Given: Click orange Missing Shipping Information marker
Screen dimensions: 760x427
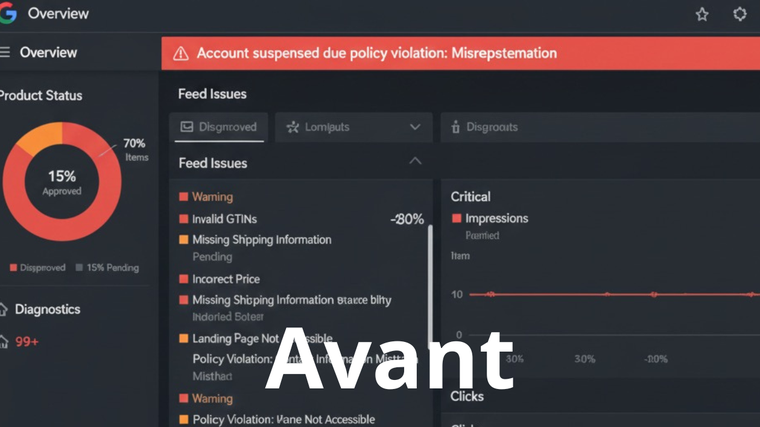Looking at the screenshot, I should (183, 240).
